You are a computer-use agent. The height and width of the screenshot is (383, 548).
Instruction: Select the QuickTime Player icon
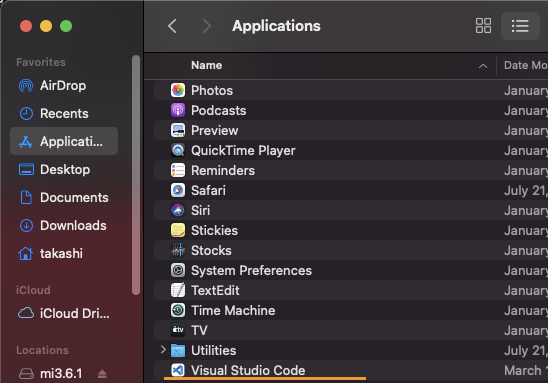point(178,150)
